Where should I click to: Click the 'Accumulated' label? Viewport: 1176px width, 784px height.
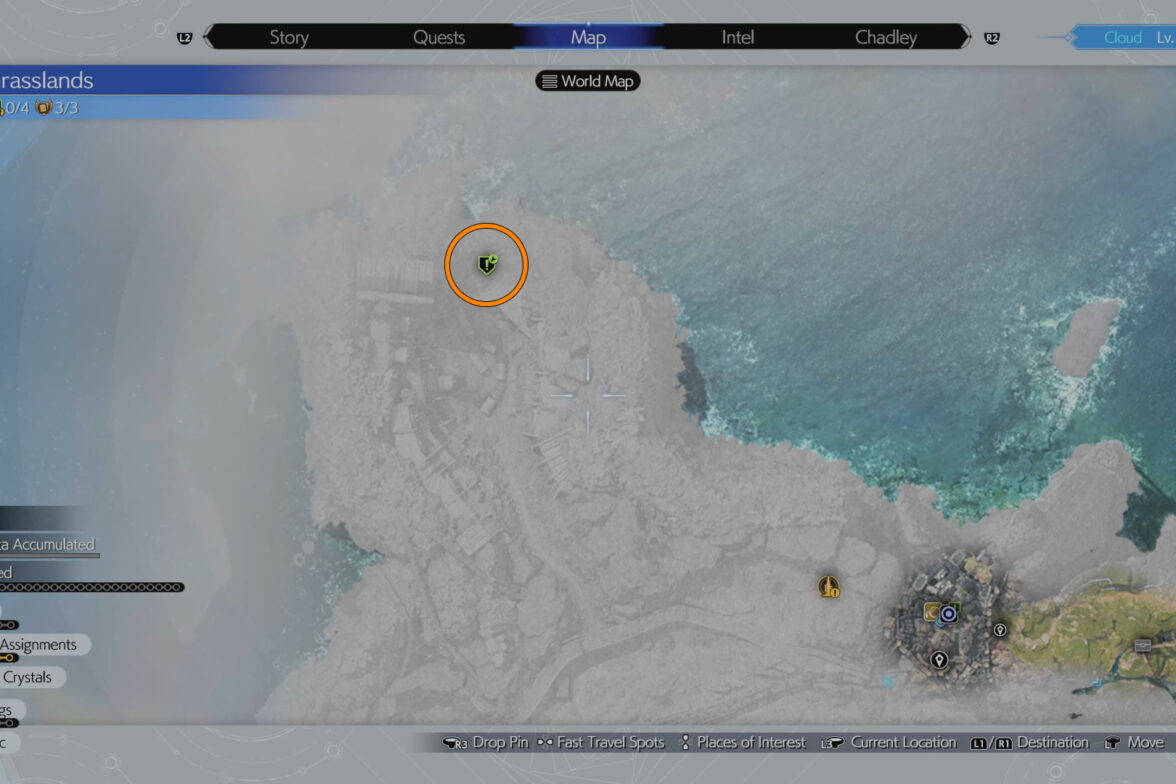[x=53, y=544]
